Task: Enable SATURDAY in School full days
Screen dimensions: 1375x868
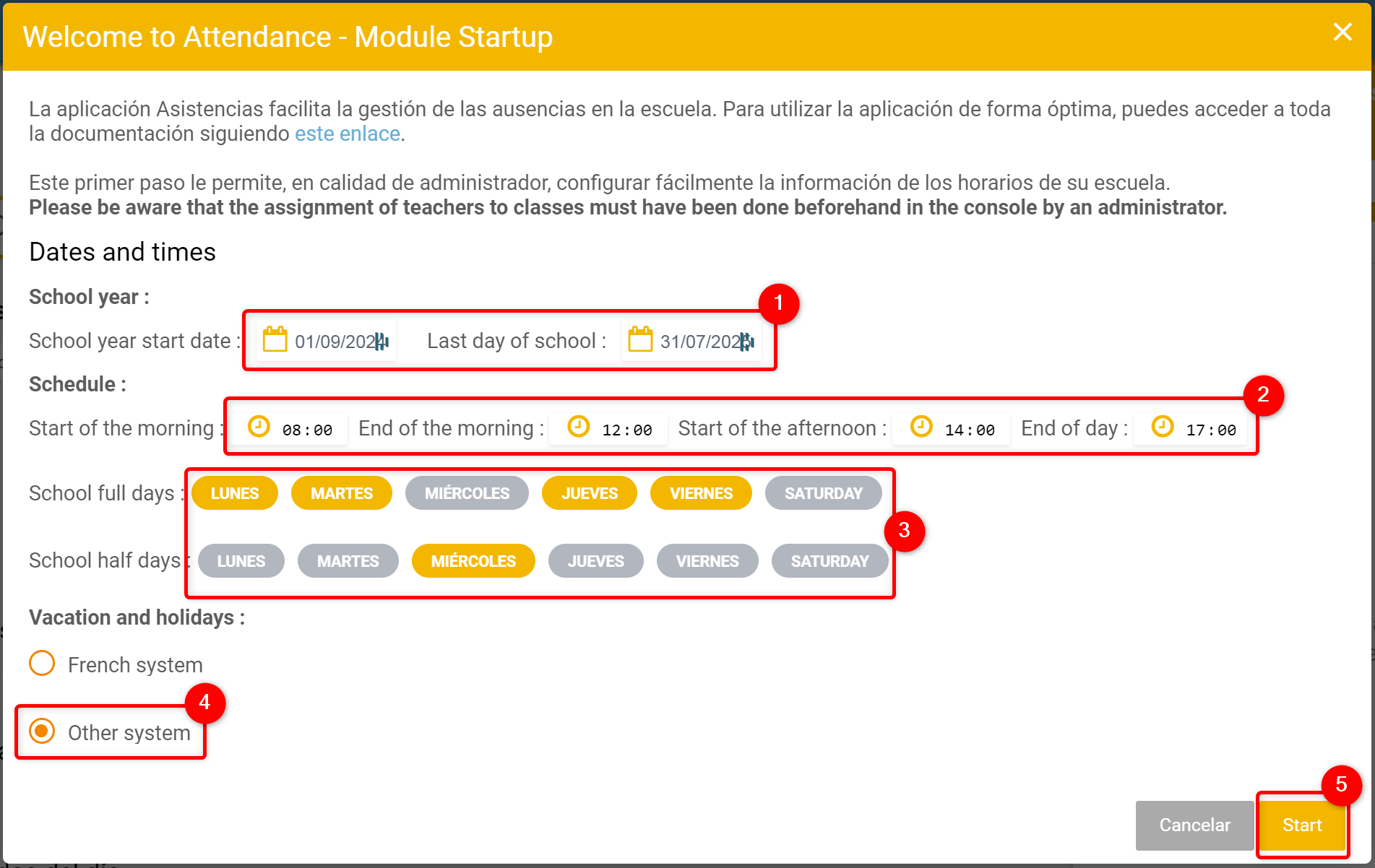Action: click(823, 493)
